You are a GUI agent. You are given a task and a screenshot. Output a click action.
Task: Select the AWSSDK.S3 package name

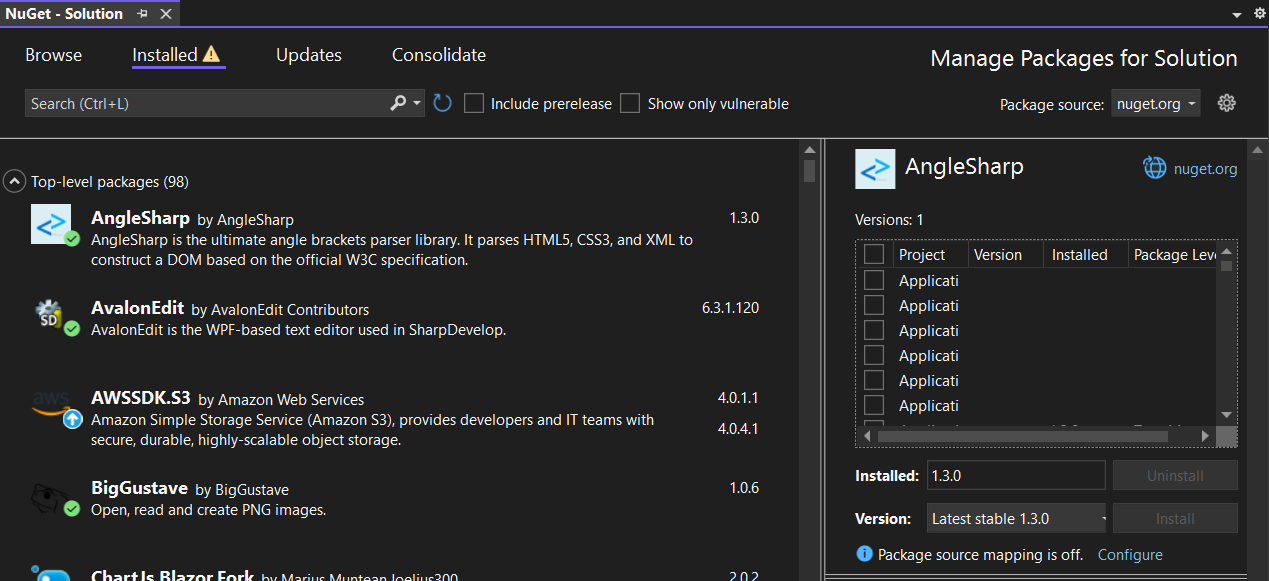141,398
